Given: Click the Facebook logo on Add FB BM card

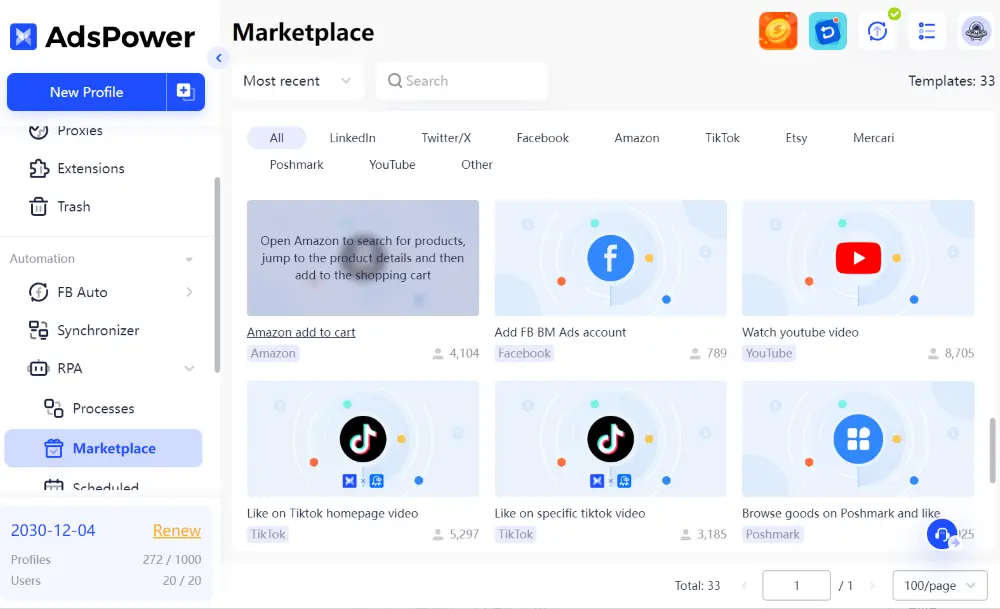Looking at the screenshot, I should pos(610,258).
